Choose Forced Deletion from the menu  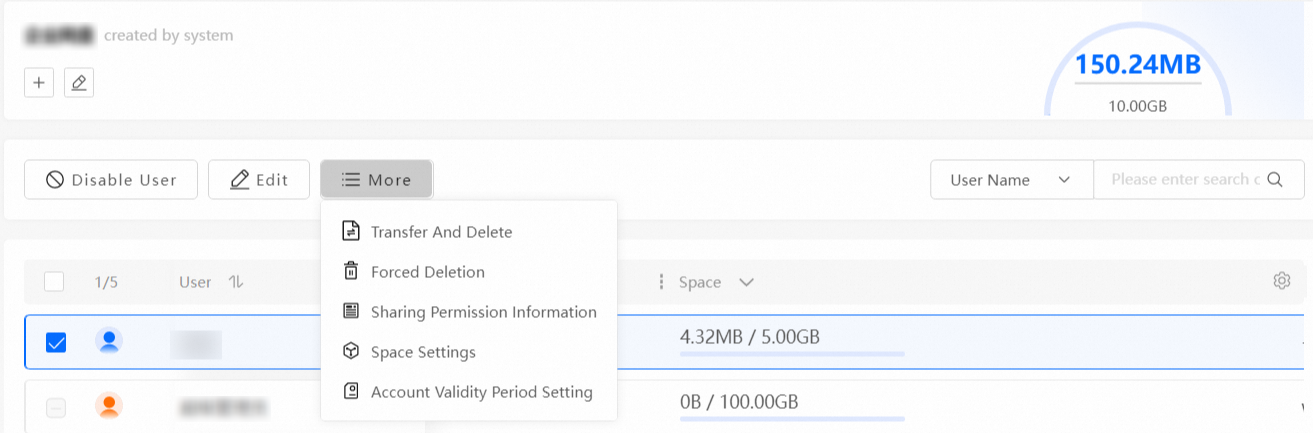pos(427,272)
